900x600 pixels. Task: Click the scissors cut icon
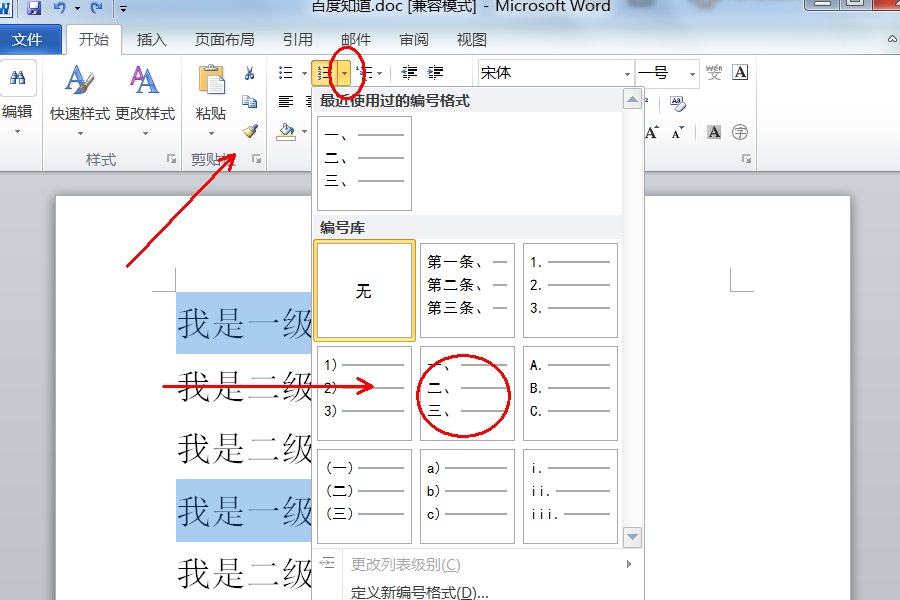[x=250, y=73]
